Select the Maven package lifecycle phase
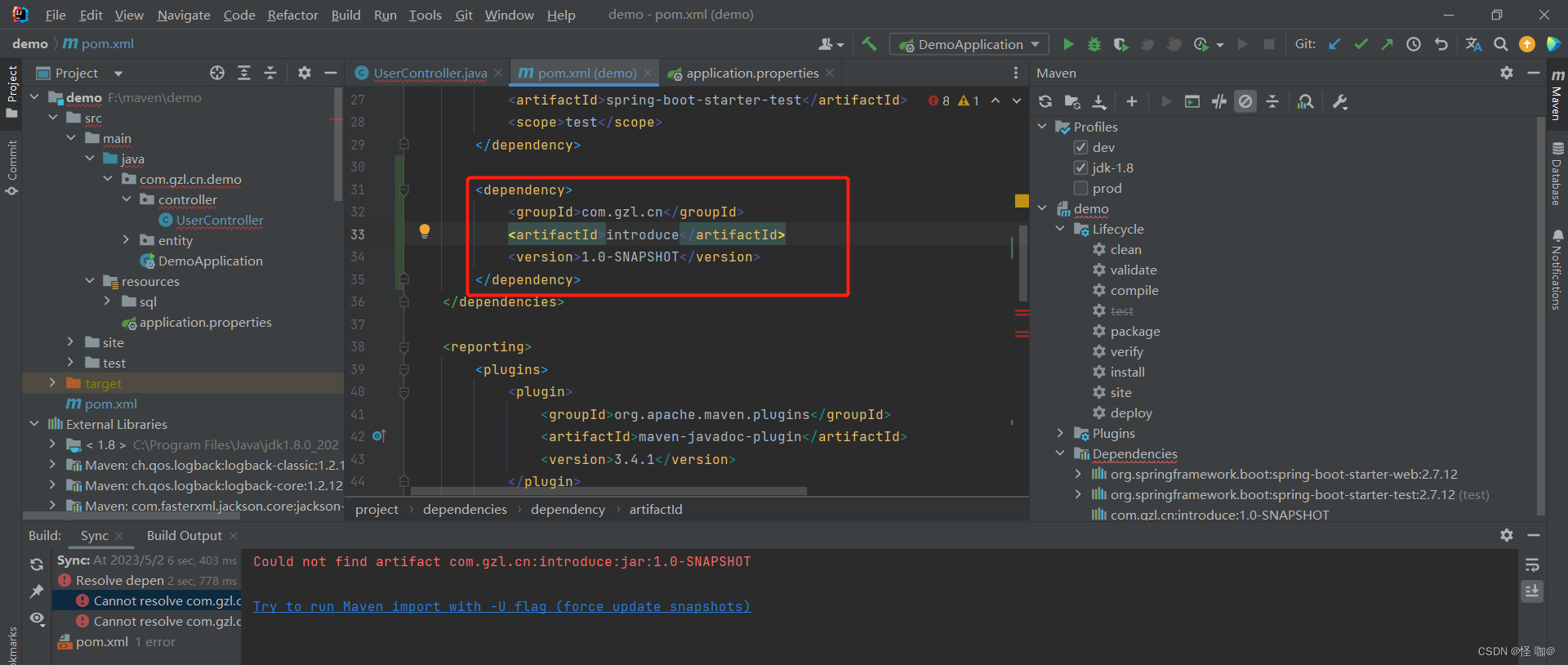Viewport: 1568px width, 665px height. point(1134,331)
